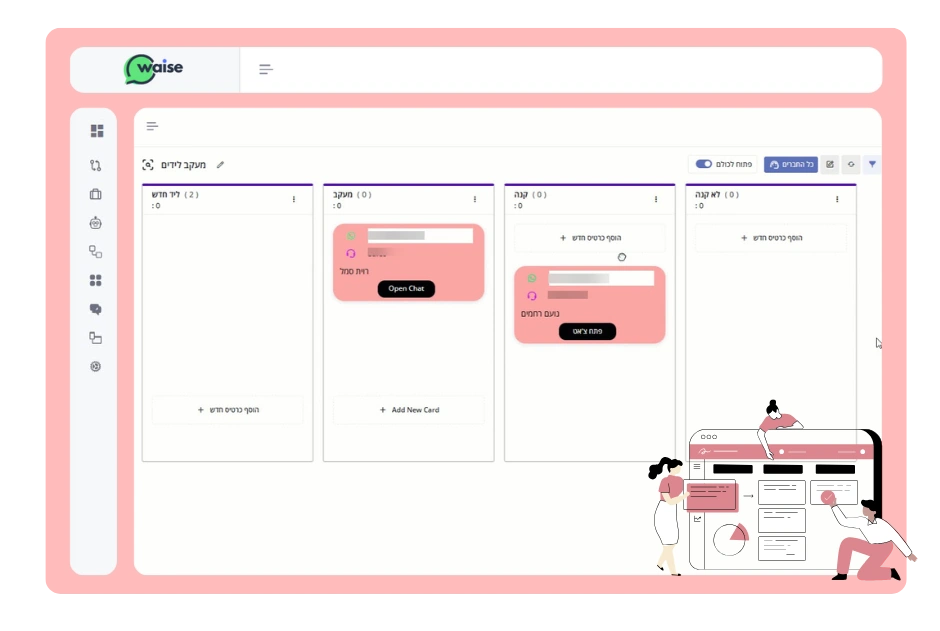The width and height of the screenshot is (940, 631).
Task: Open three-dot menu of ליד חדש column
Action: click(293, 199)
